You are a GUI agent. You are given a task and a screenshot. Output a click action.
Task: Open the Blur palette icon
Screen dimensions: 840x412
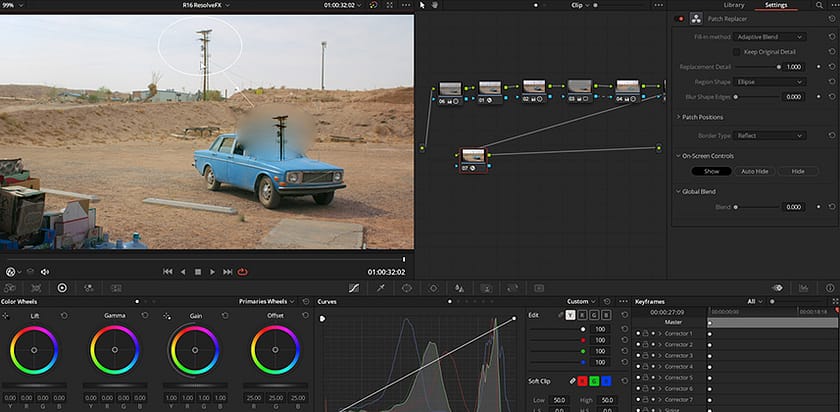pos(459,288)
